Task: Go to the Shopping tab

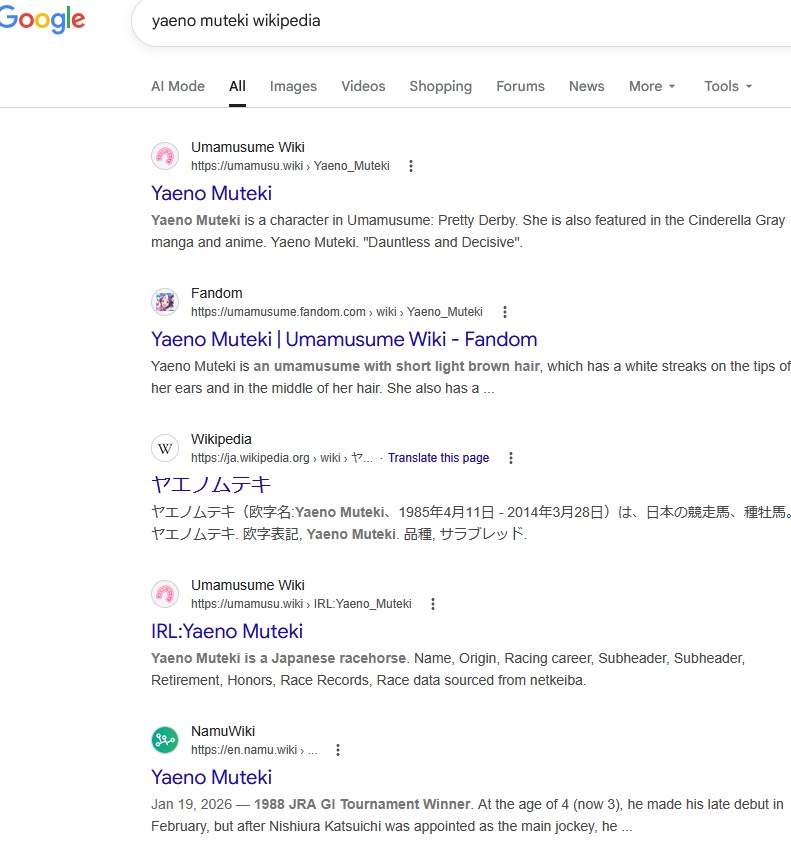Action: pos(440,86)
